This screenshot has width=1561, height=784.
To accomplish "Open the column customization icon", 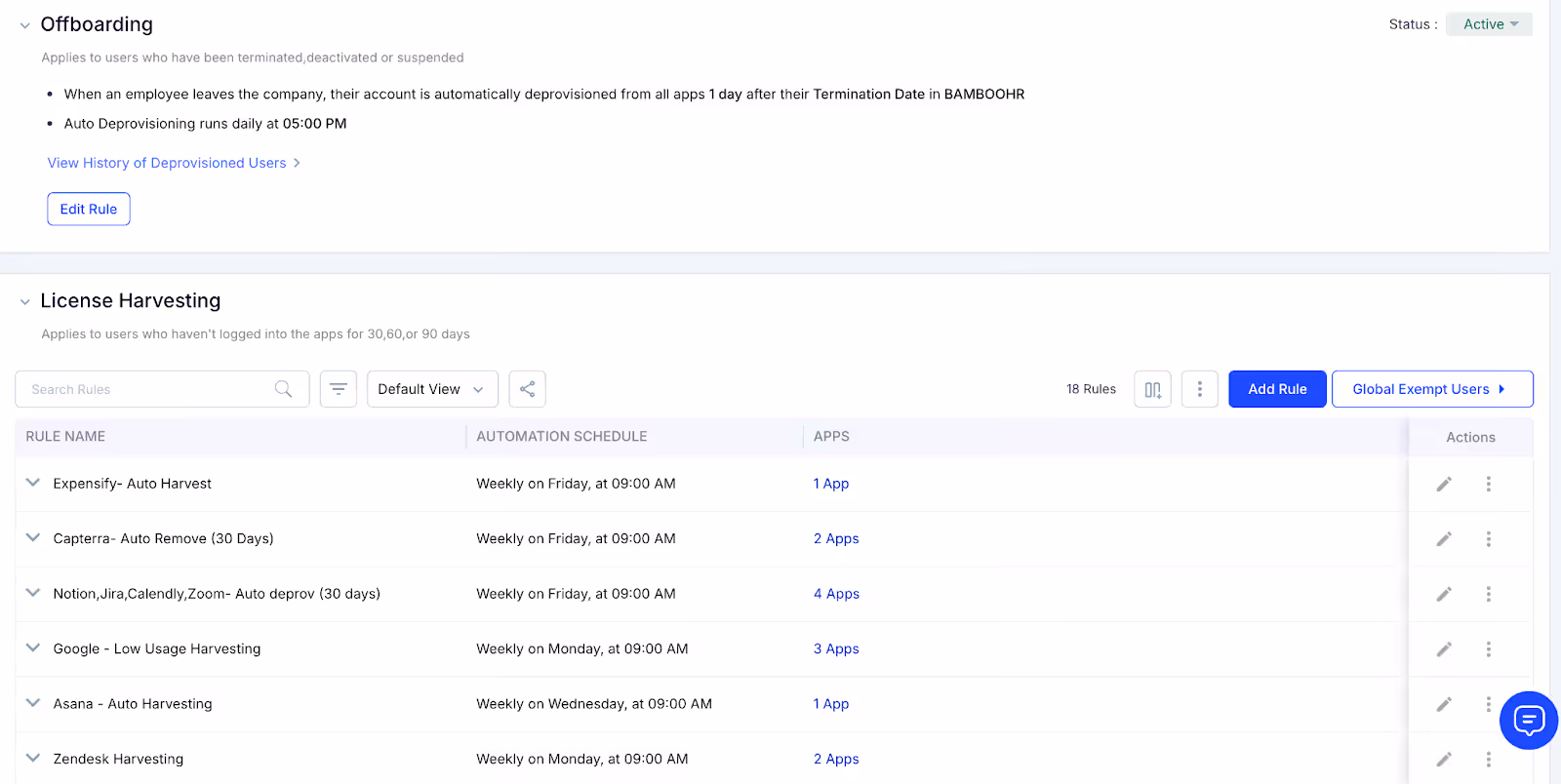I will click(x=1152, y=389).
